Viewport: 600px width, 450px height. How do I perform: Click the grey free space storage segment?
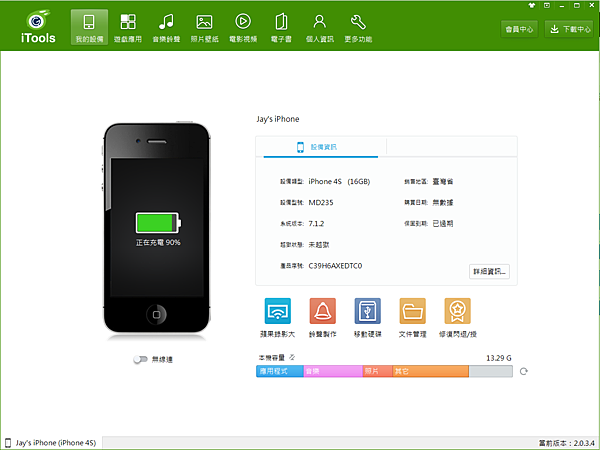pos(491,371)
